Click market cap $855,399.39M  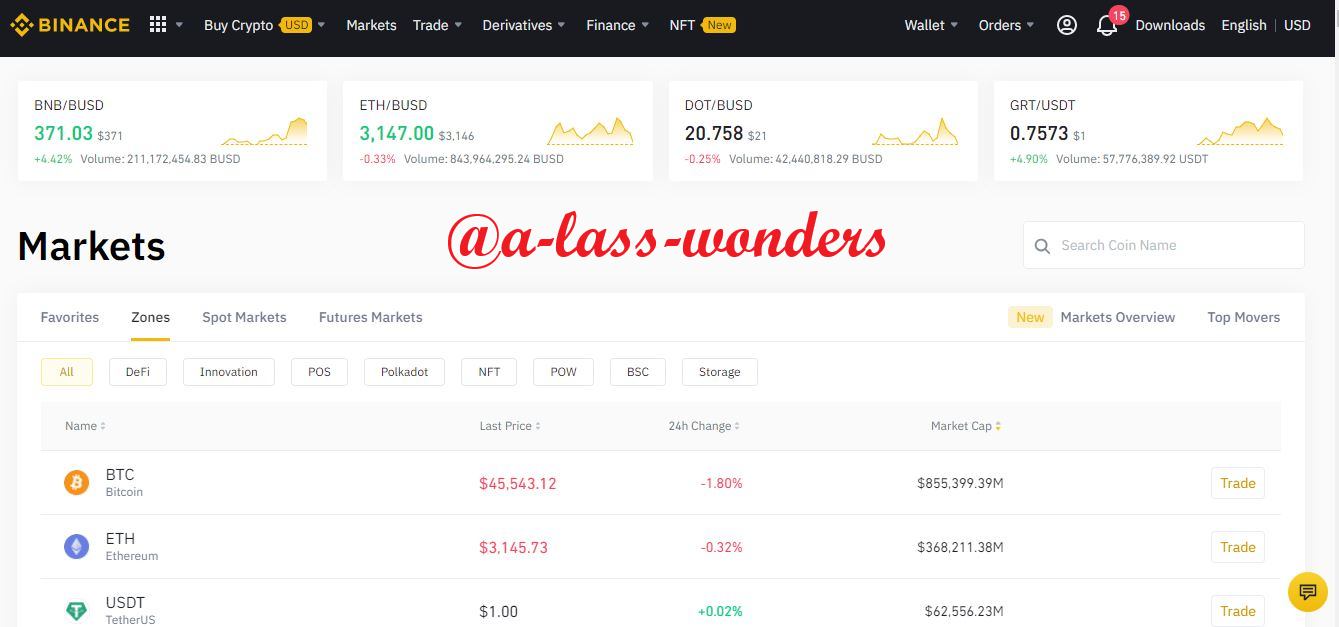(x=960, y=483)
